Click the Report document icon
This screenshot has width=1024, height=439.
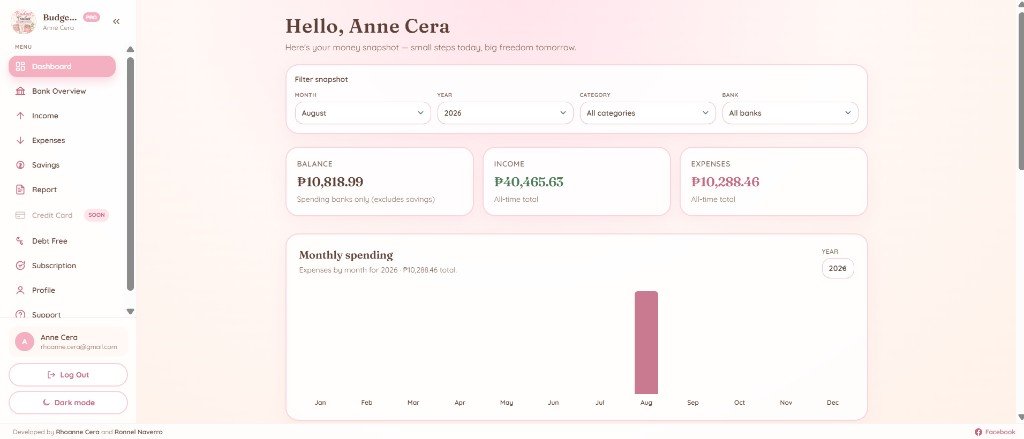tap(20, 190)
